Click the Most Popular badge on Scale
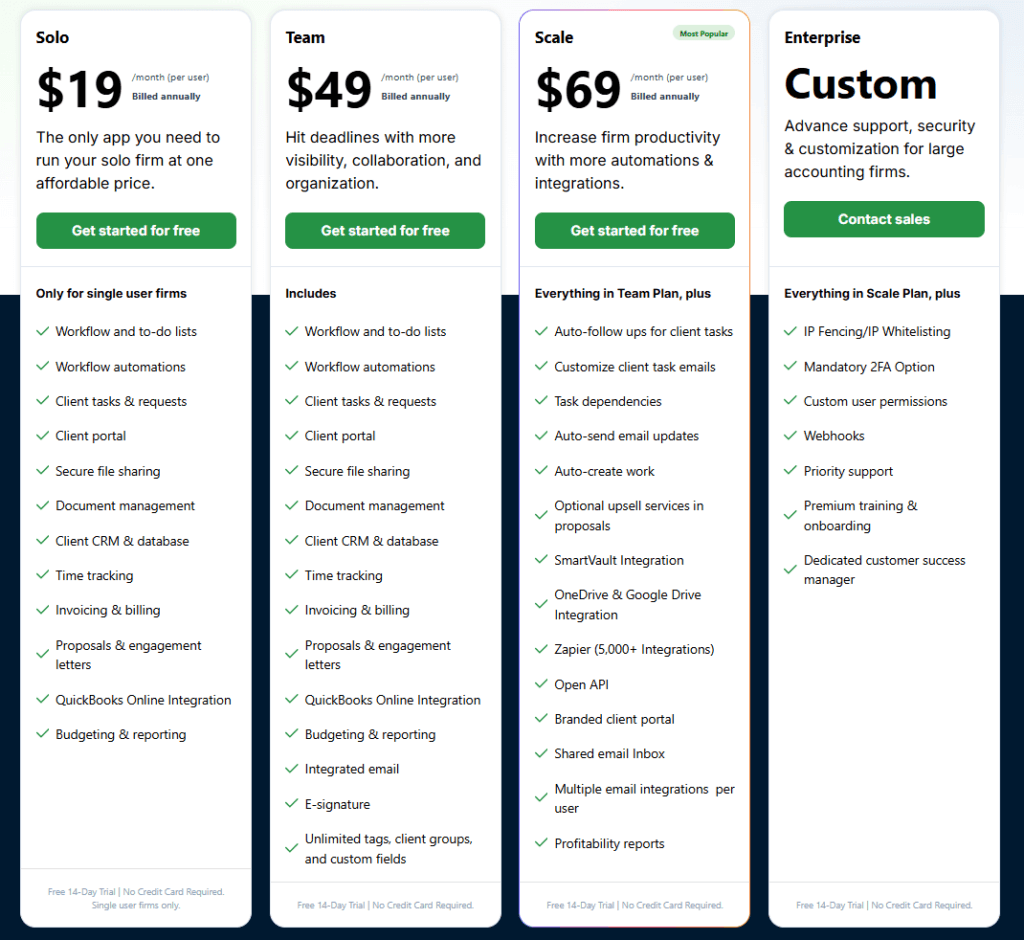The height and width of the screenshot is (940, 1024). click(704, 34)
